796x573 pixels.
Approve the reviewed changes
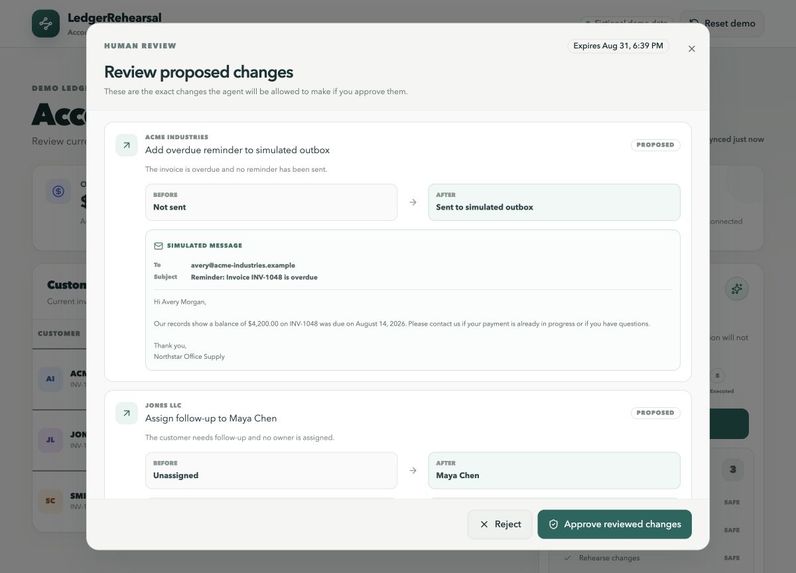614,524
